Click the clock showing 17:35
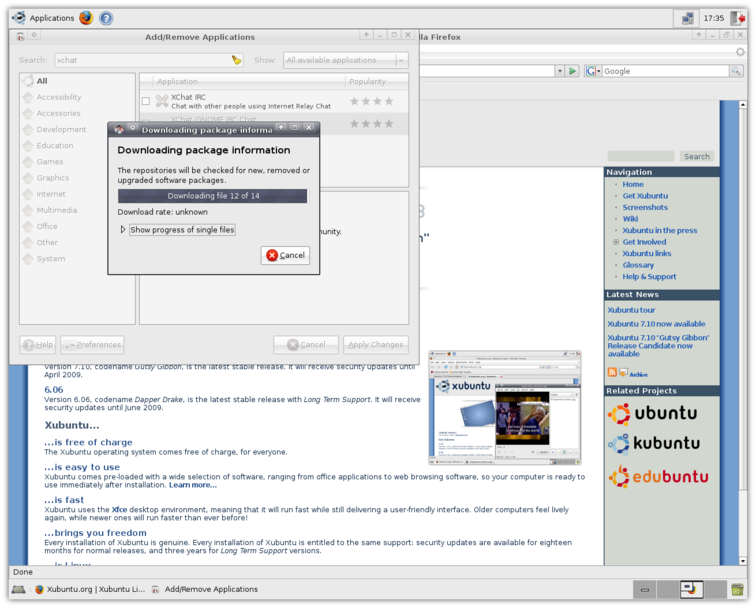The height and width of the screenshot is (608, 756). (714, 18)
